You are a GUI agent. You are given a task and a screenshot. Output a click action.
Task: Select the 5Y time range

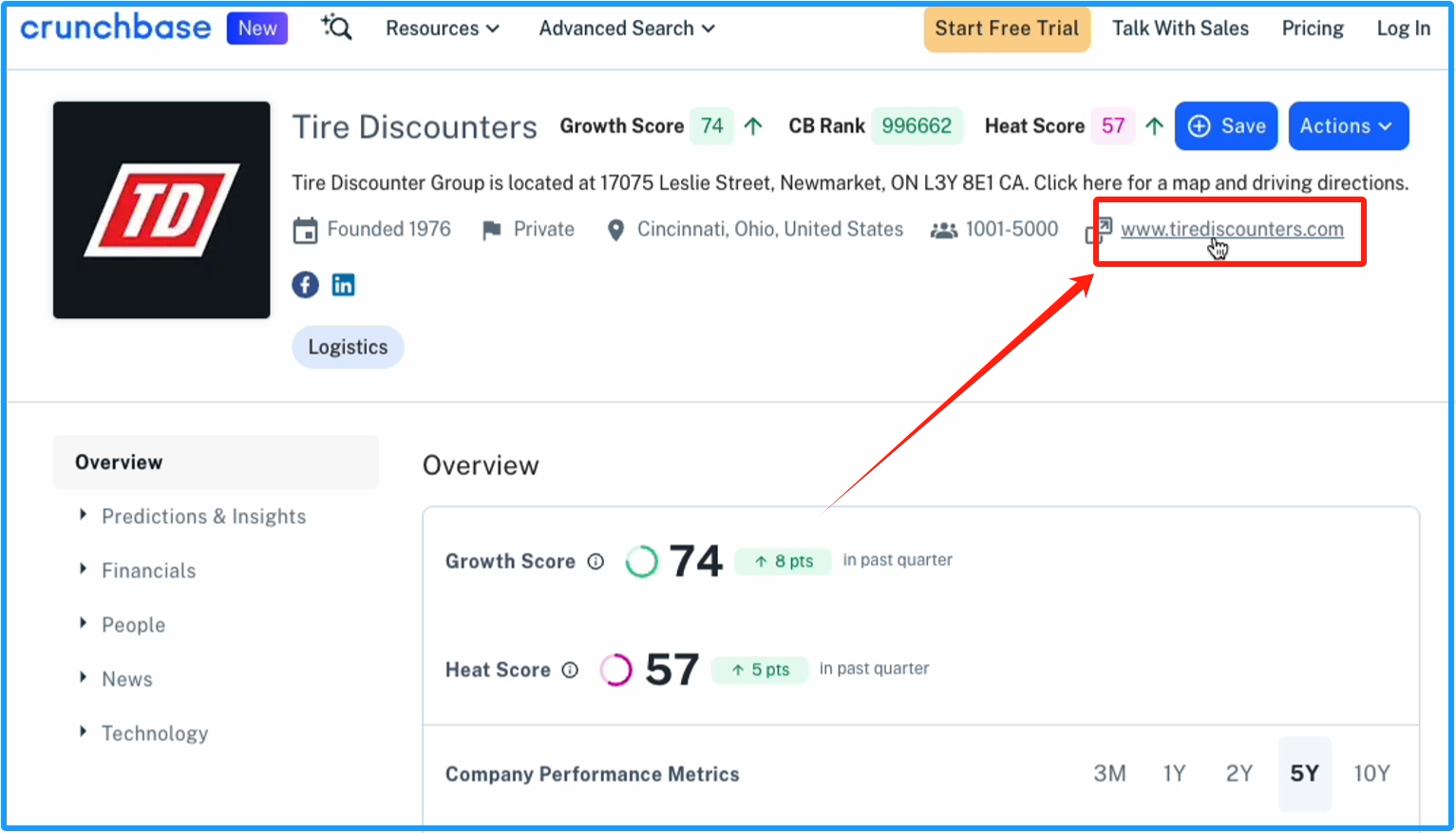(x=1304, y=773)
